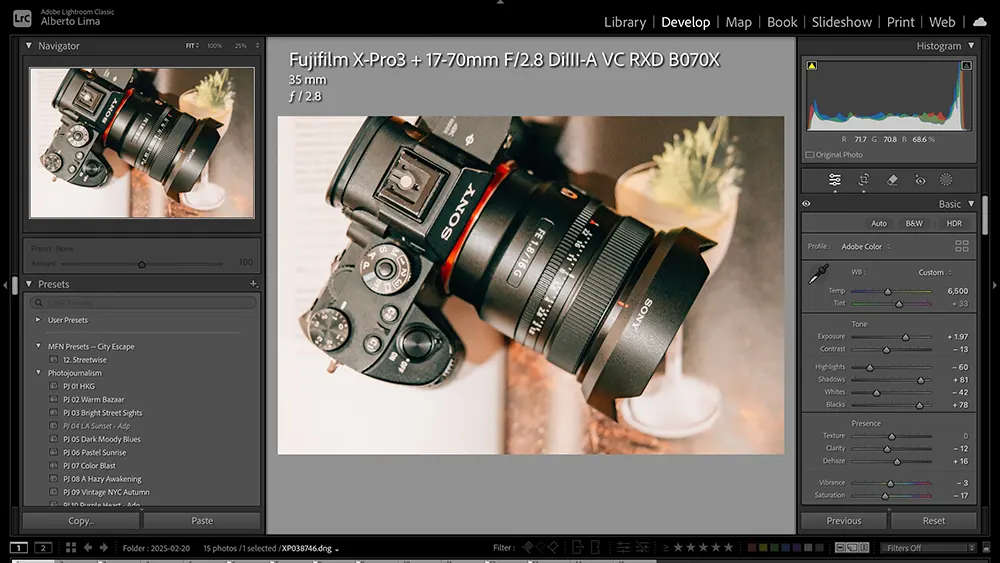The width and height of the screenshot is (1000, 563).
Task: Collapse the right panel side arrow
Action: [x=994, y=285]
